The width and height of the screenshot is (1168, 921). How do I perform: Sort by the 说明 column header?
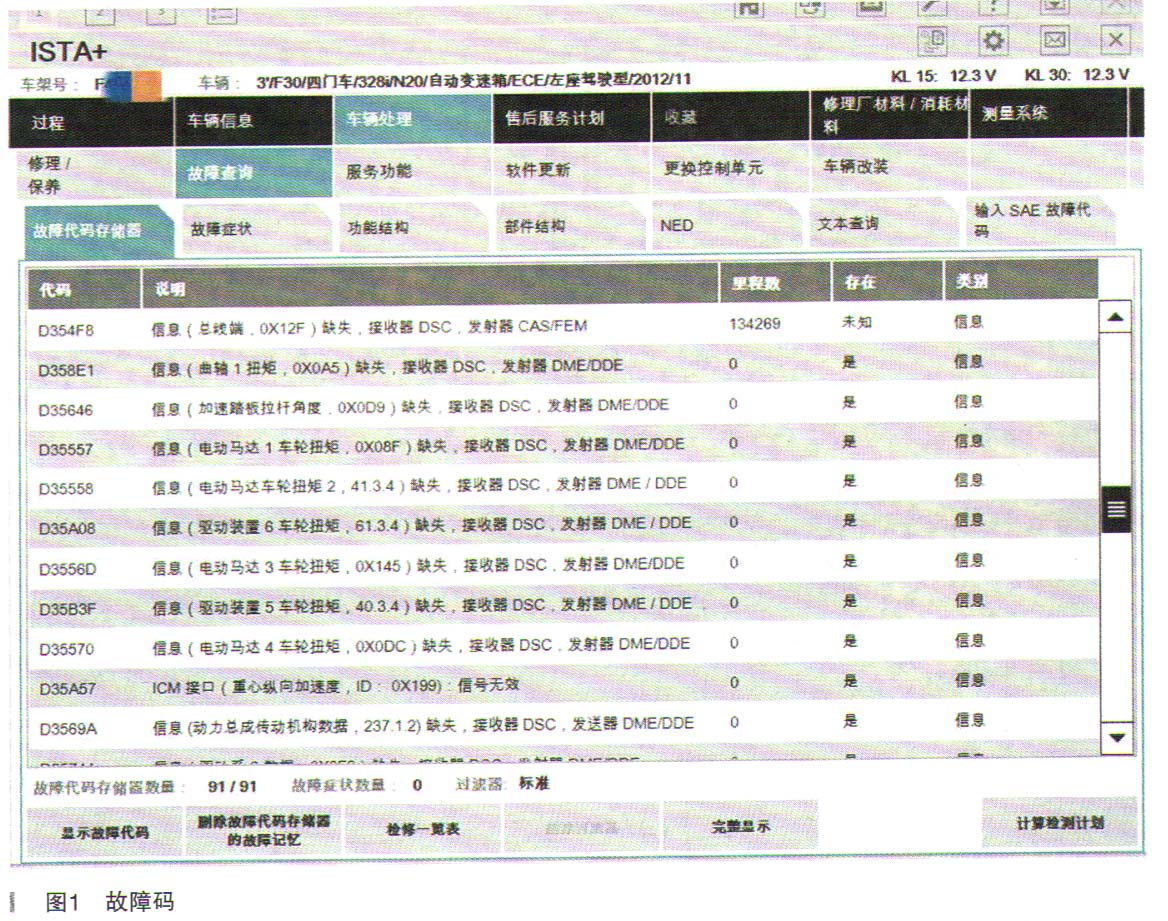click(x=430, y=284)
